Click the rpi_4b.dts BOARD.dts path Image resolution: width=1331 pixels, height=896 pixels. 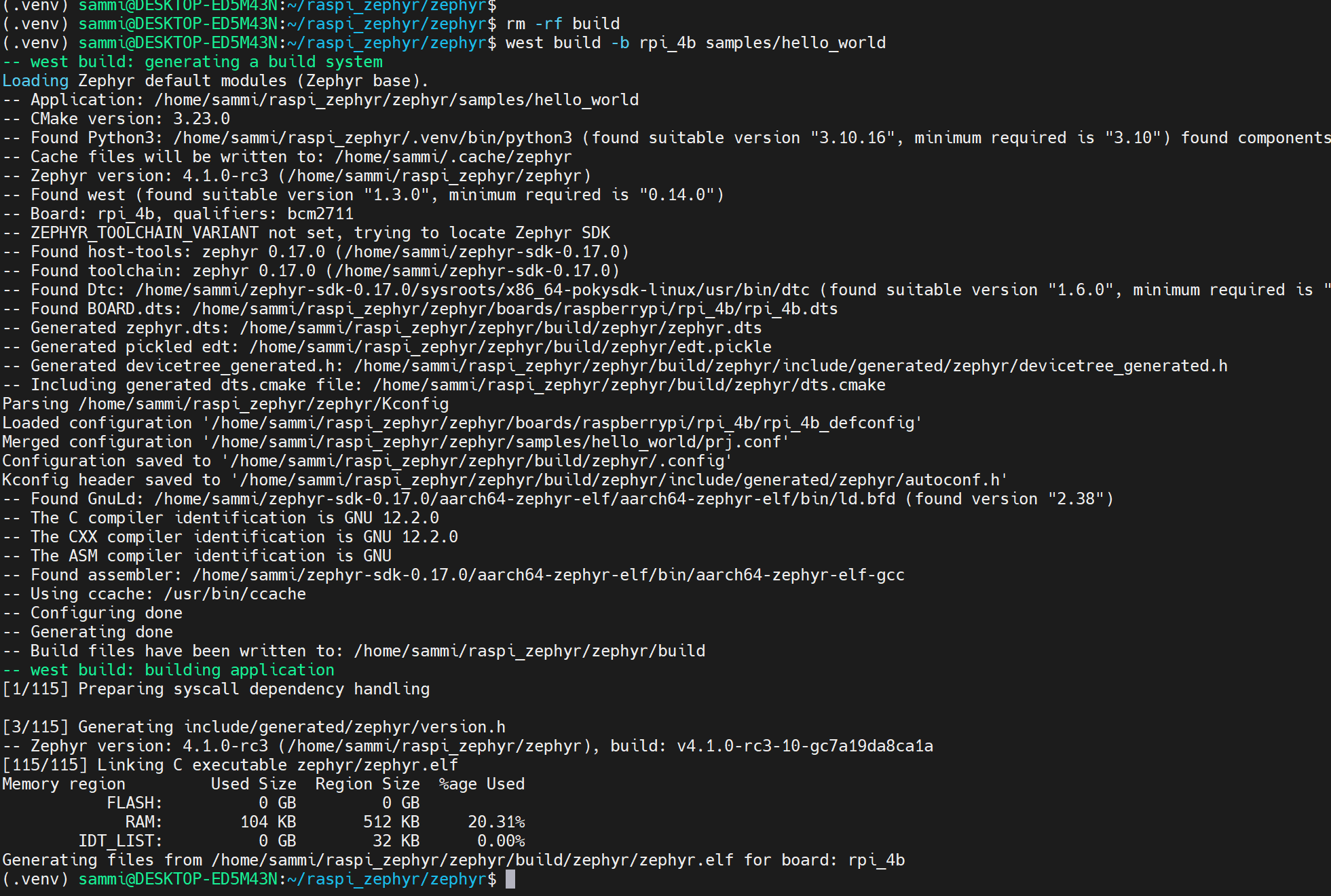(515, 309)
